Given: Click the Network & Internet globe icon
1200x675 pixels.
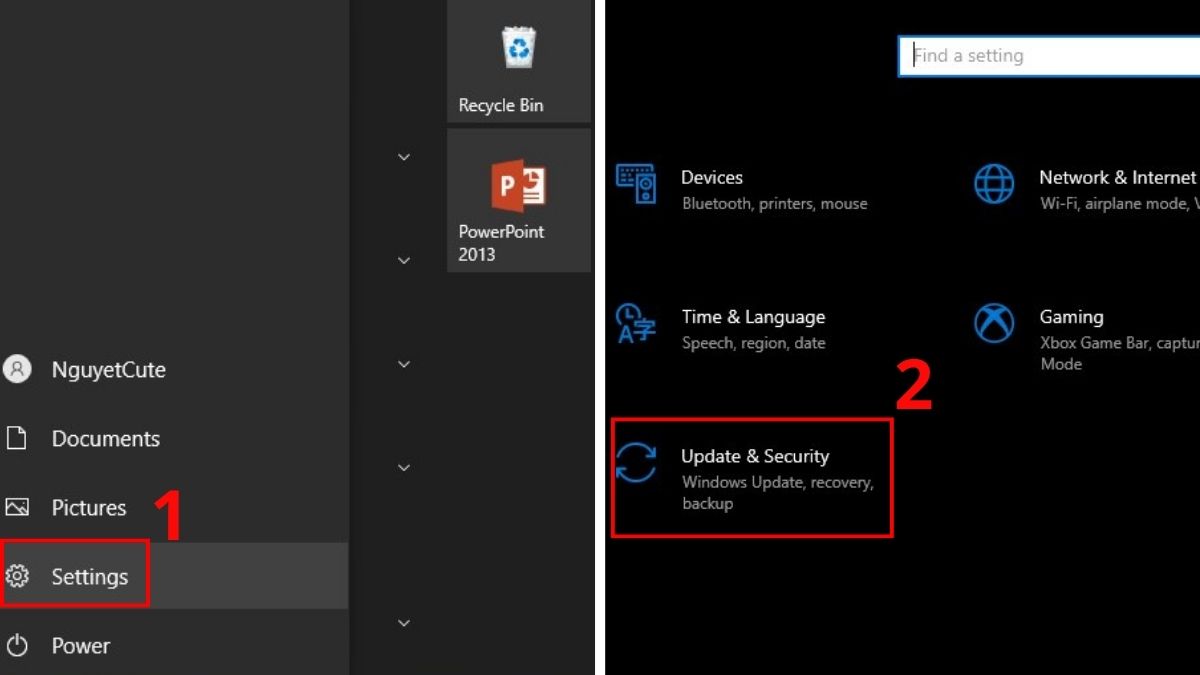Looking at the screenshot, I should click(994, 184).
